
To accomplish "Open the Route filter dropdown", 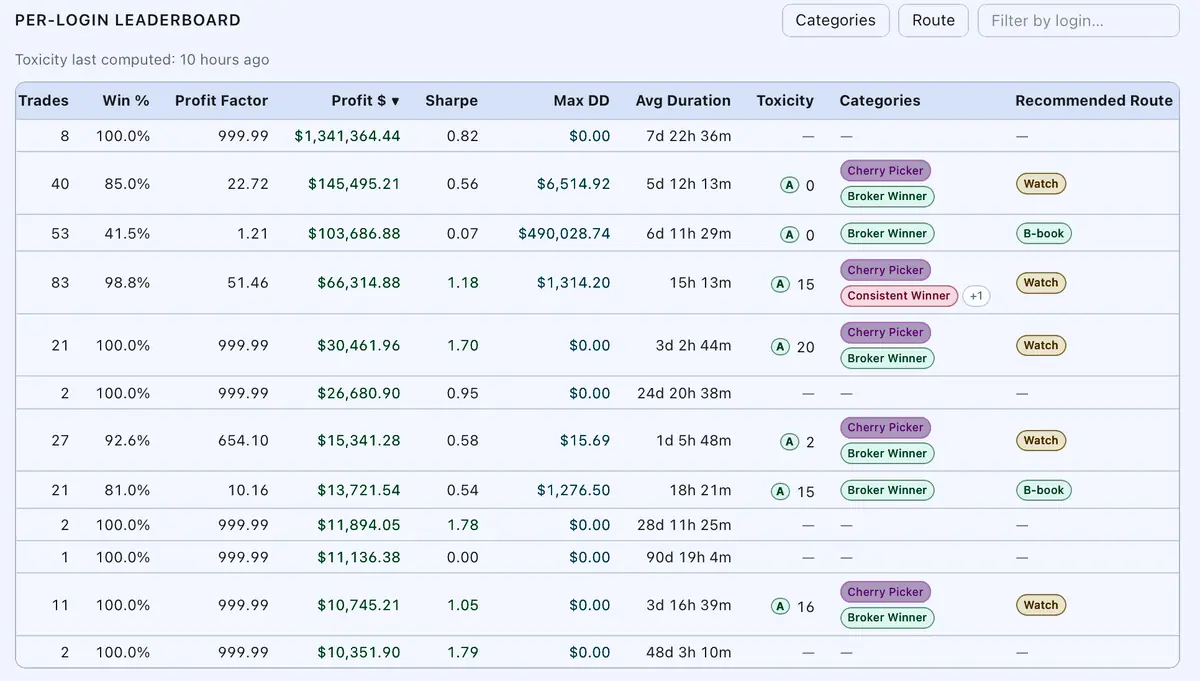I will pos(933,20).
